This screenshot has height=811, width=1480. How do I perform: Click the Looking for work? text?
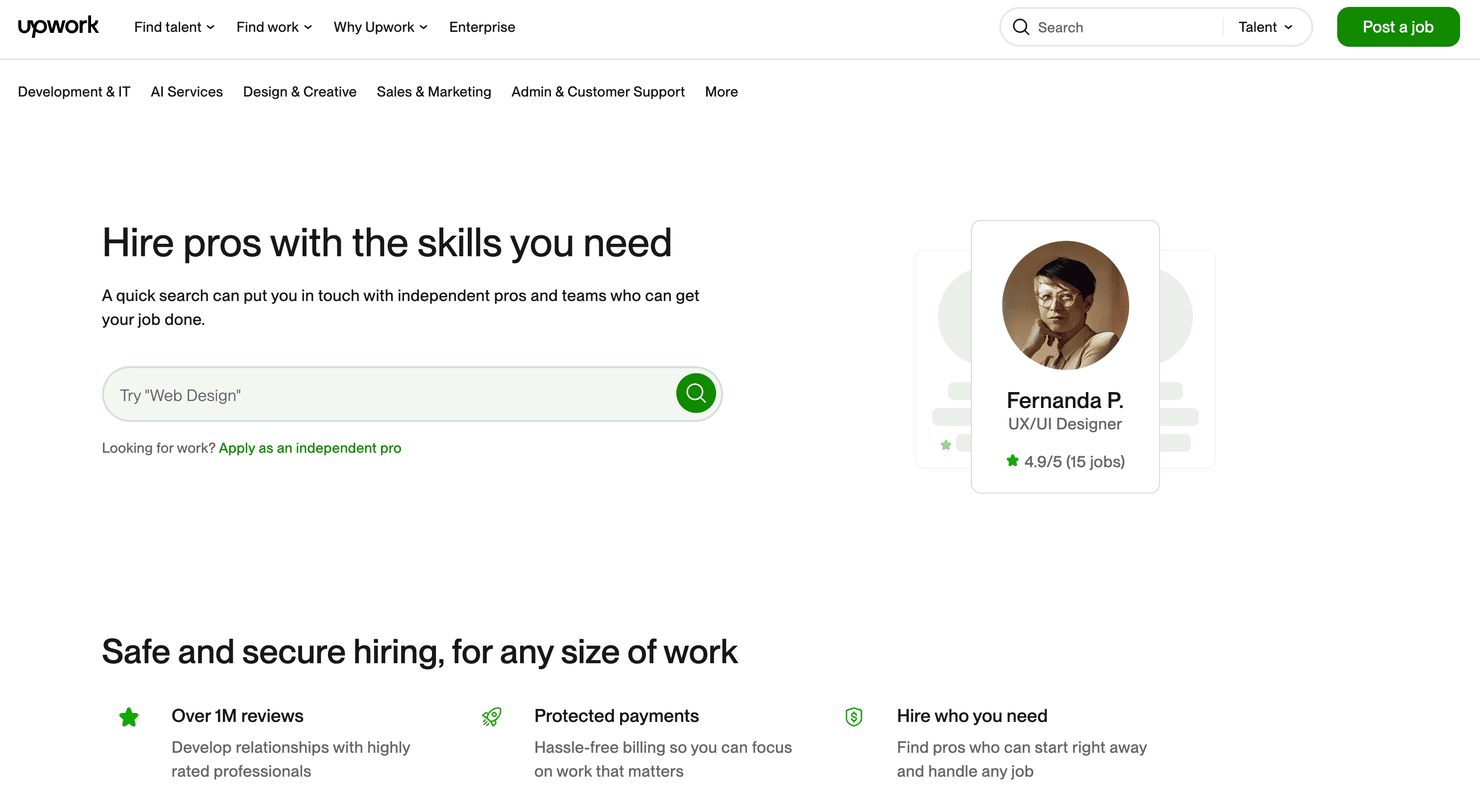[159, 448]
